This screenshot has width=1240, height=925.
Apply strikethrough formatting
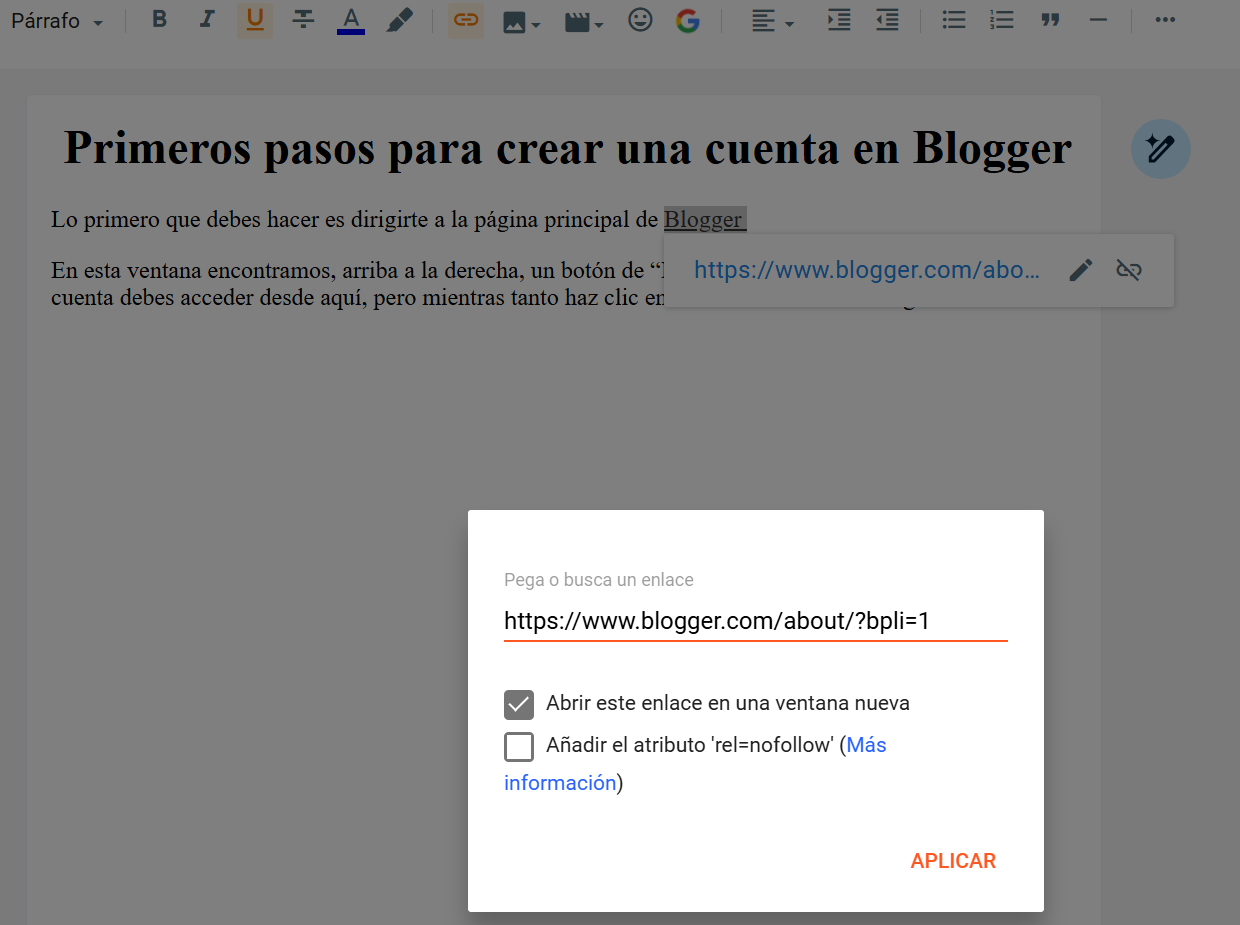click(x=303, y=20)
